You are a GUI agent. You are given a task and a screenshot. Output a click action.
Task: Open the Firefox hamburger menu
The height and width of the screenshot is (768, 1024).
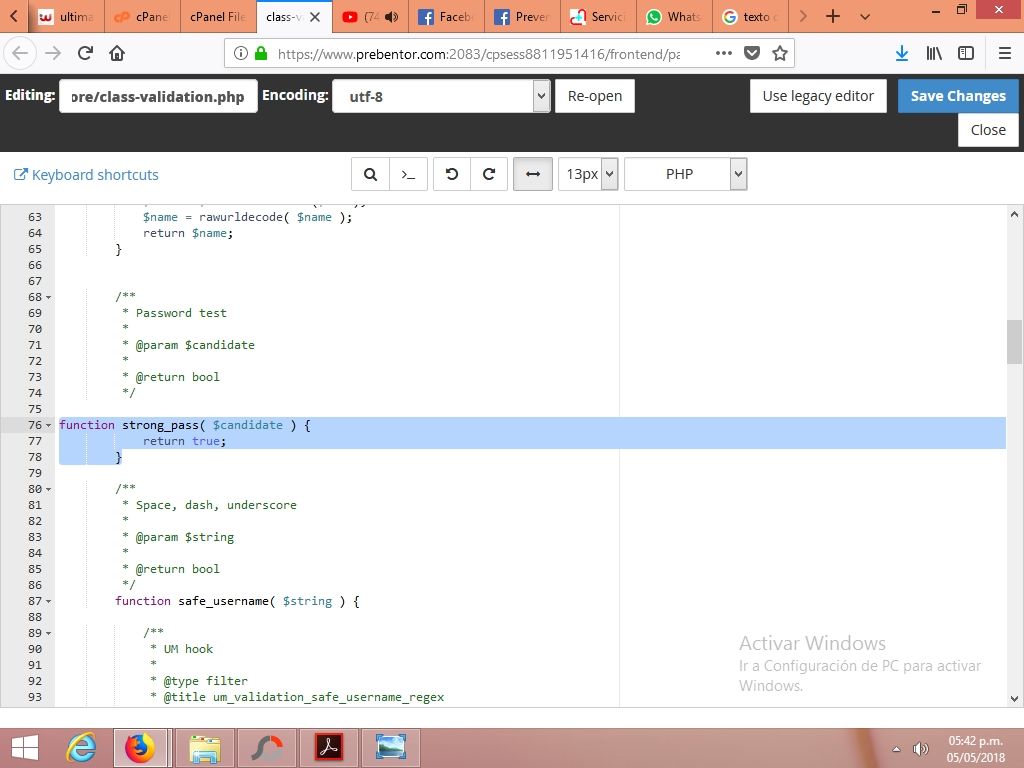click(1005, 54)
